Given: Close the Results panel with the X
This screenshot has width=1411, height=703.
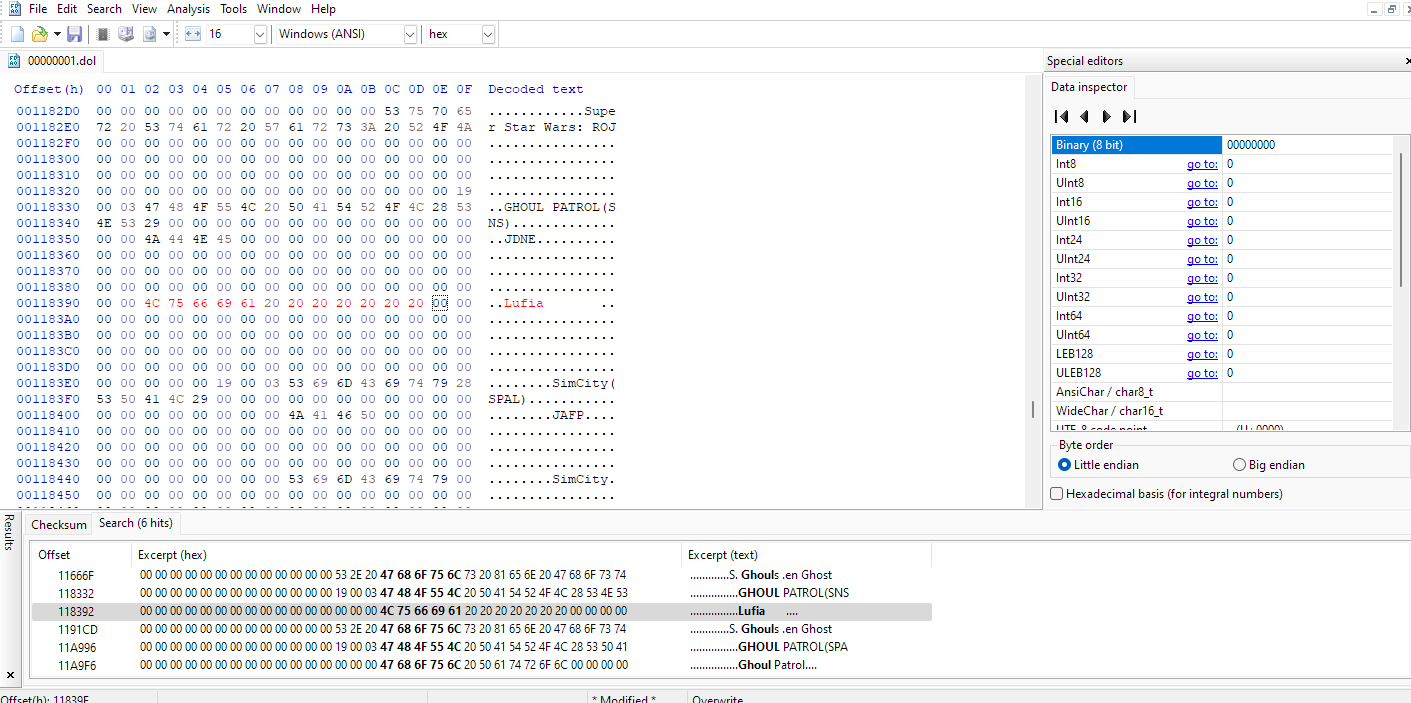Looking at the screenshot, I should point(9,675).
